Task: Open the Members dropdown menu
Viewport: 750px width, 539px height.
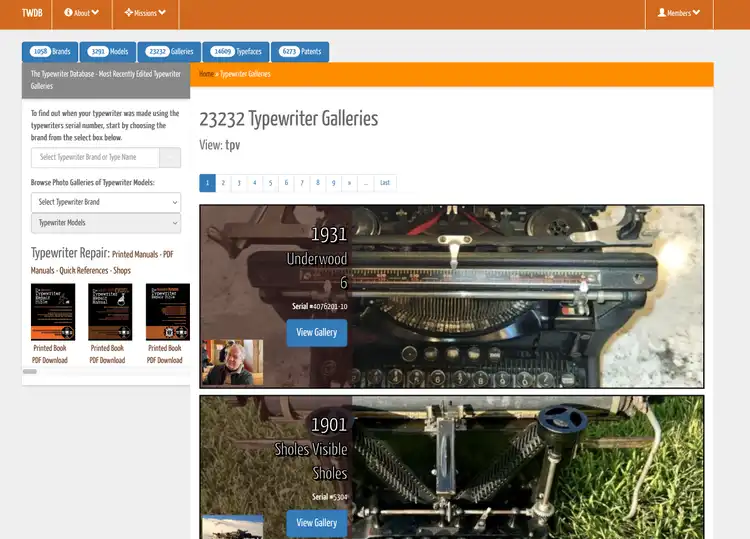Action: (679, 13)
